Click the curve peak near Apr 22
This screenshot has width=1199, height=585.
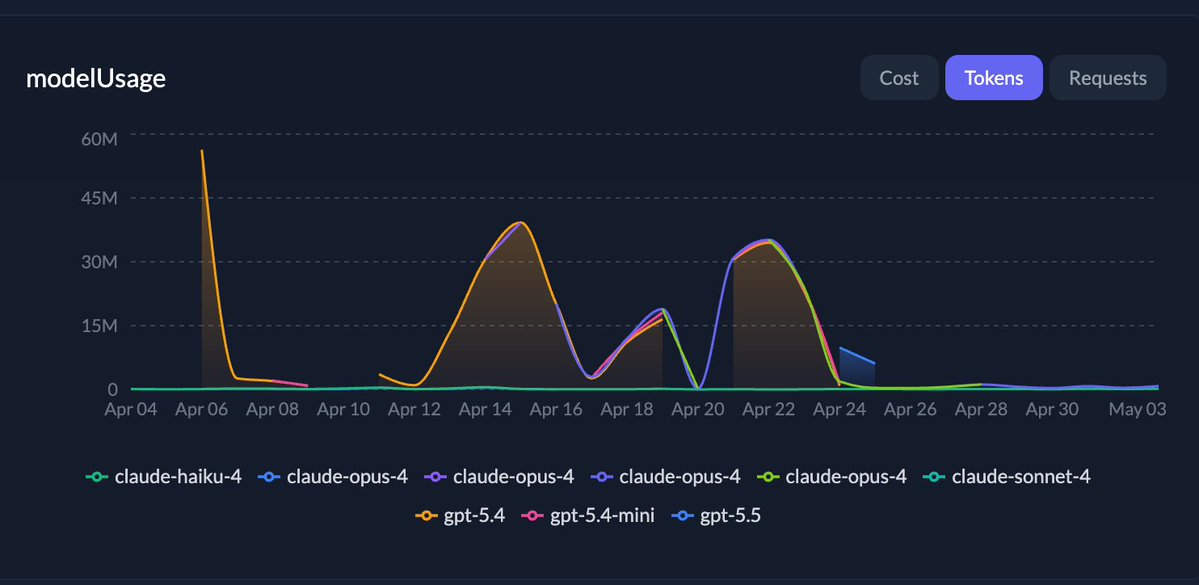(x=768, y=241)
